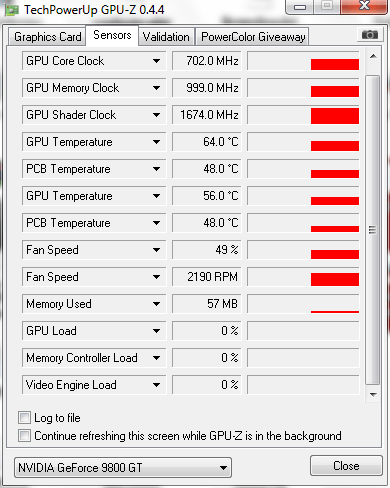Close window with title bar X

point(364,6)
